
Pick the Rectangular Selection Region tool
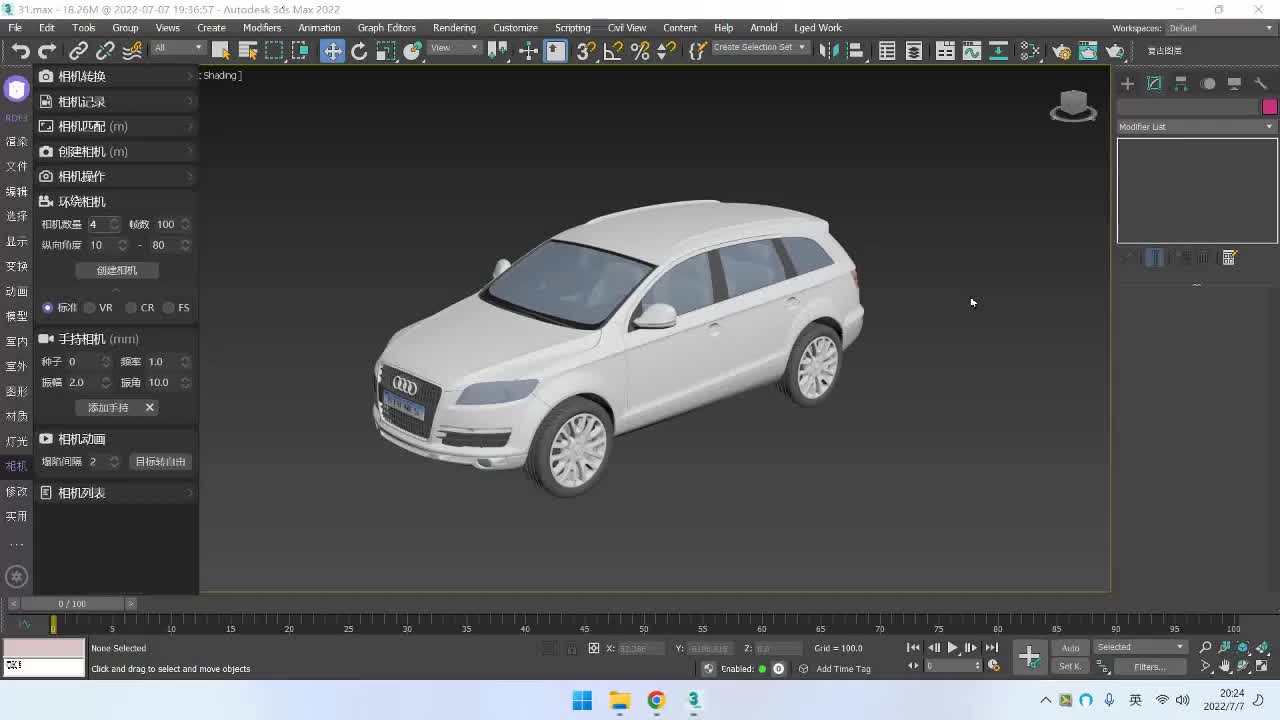274,51
